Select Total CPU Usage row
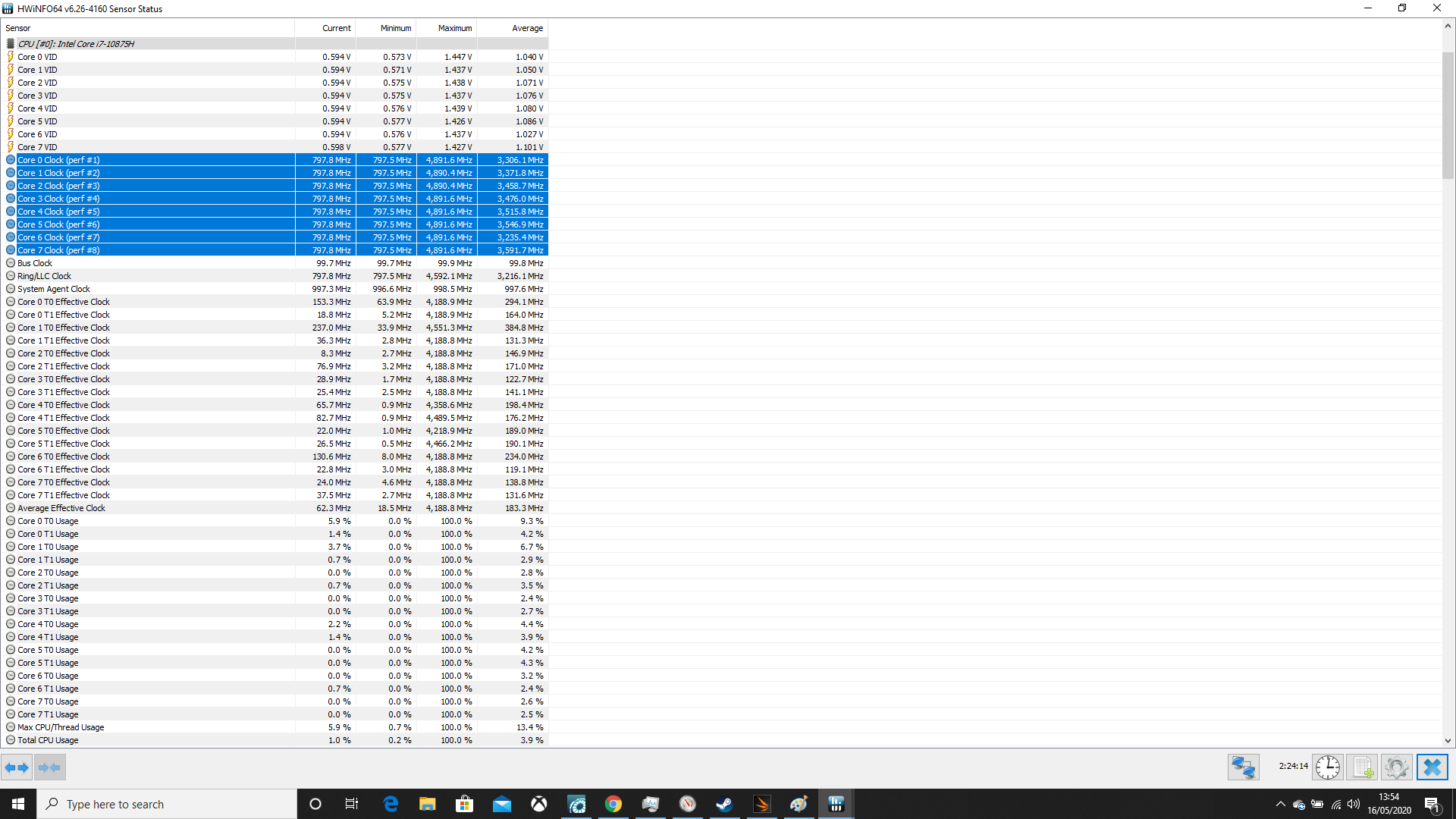 pos(275,740)
